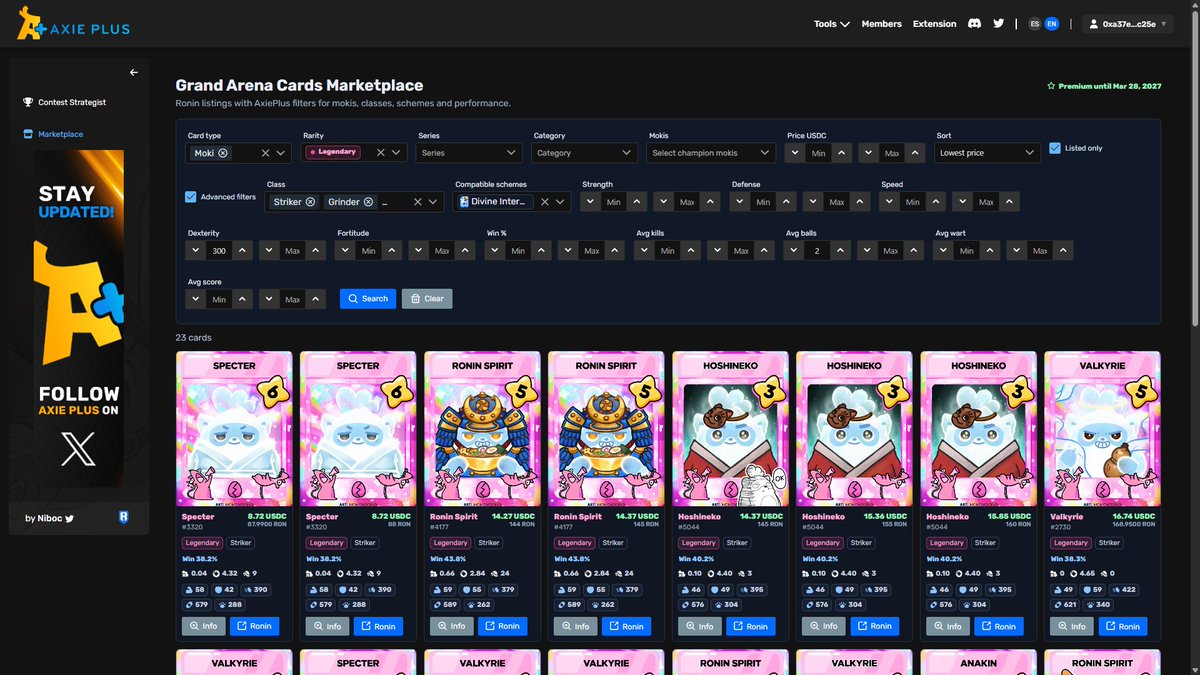Expand the Class dropdown arrow
The image size is (1200, 675).
coord(434,202)
